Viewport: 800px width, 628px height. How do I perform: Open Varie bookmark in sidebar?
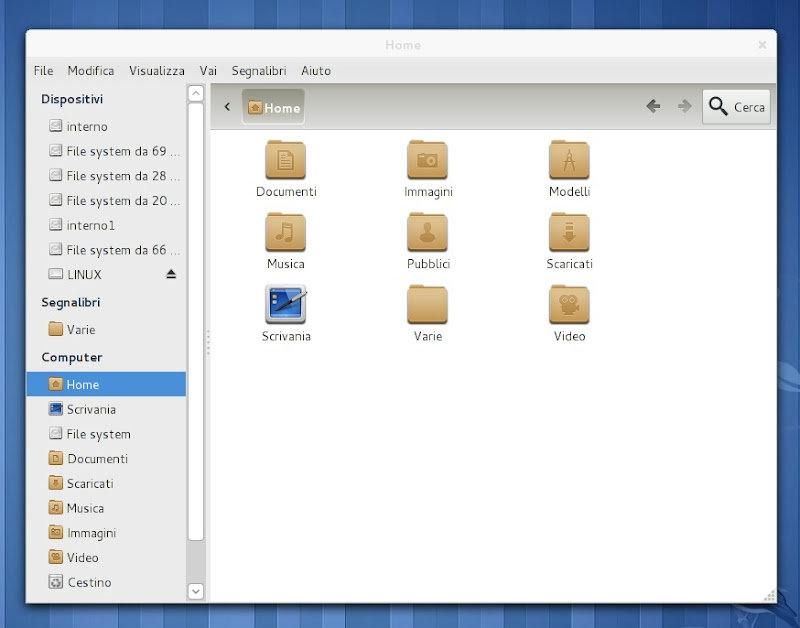point(106,330)
